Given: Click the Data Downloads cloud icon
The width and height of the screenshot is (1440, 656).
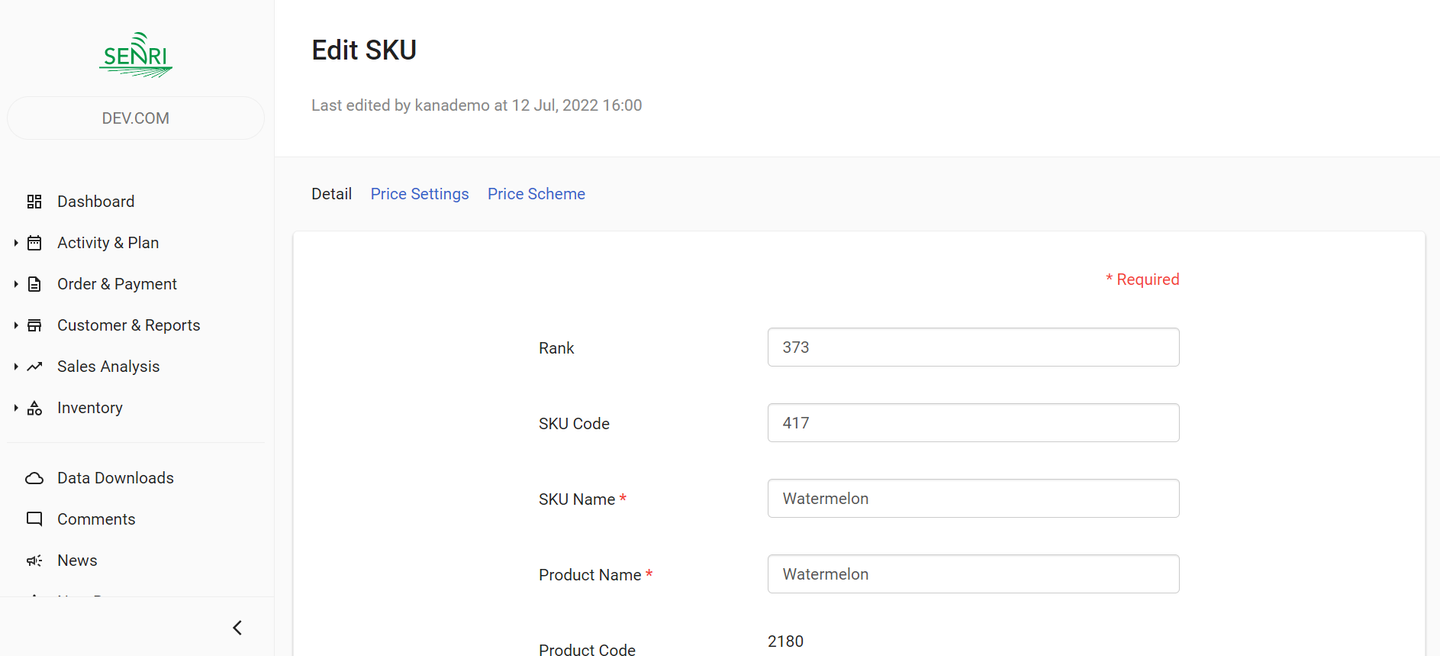Looking at the screenshot, I should point(34,478).
